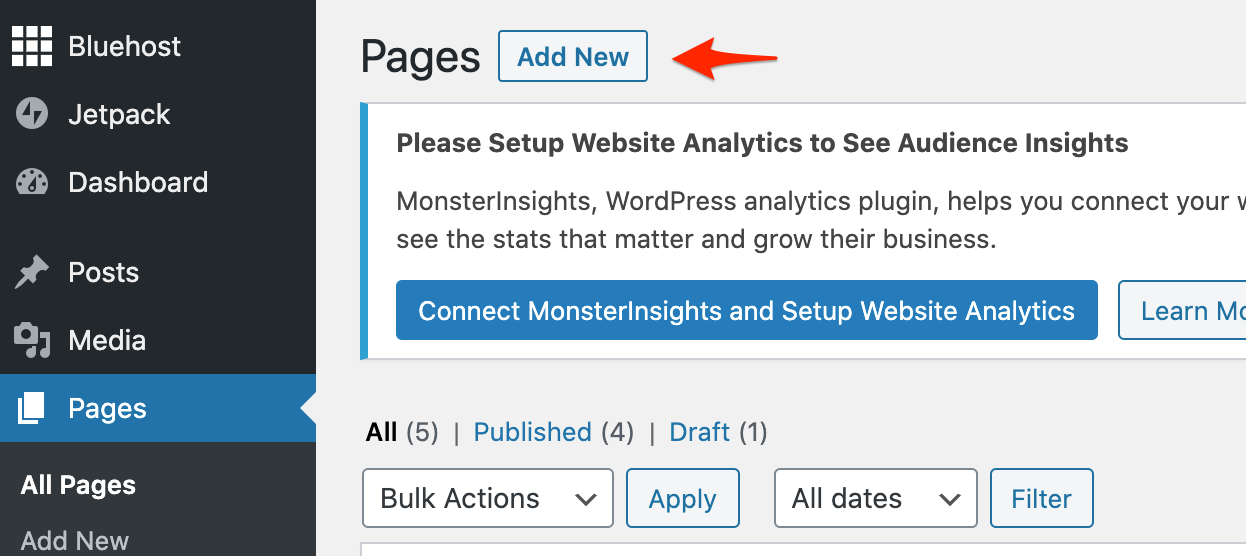Select the All pages filter link
The image size is (1246, 556).
tap(381, 432)
